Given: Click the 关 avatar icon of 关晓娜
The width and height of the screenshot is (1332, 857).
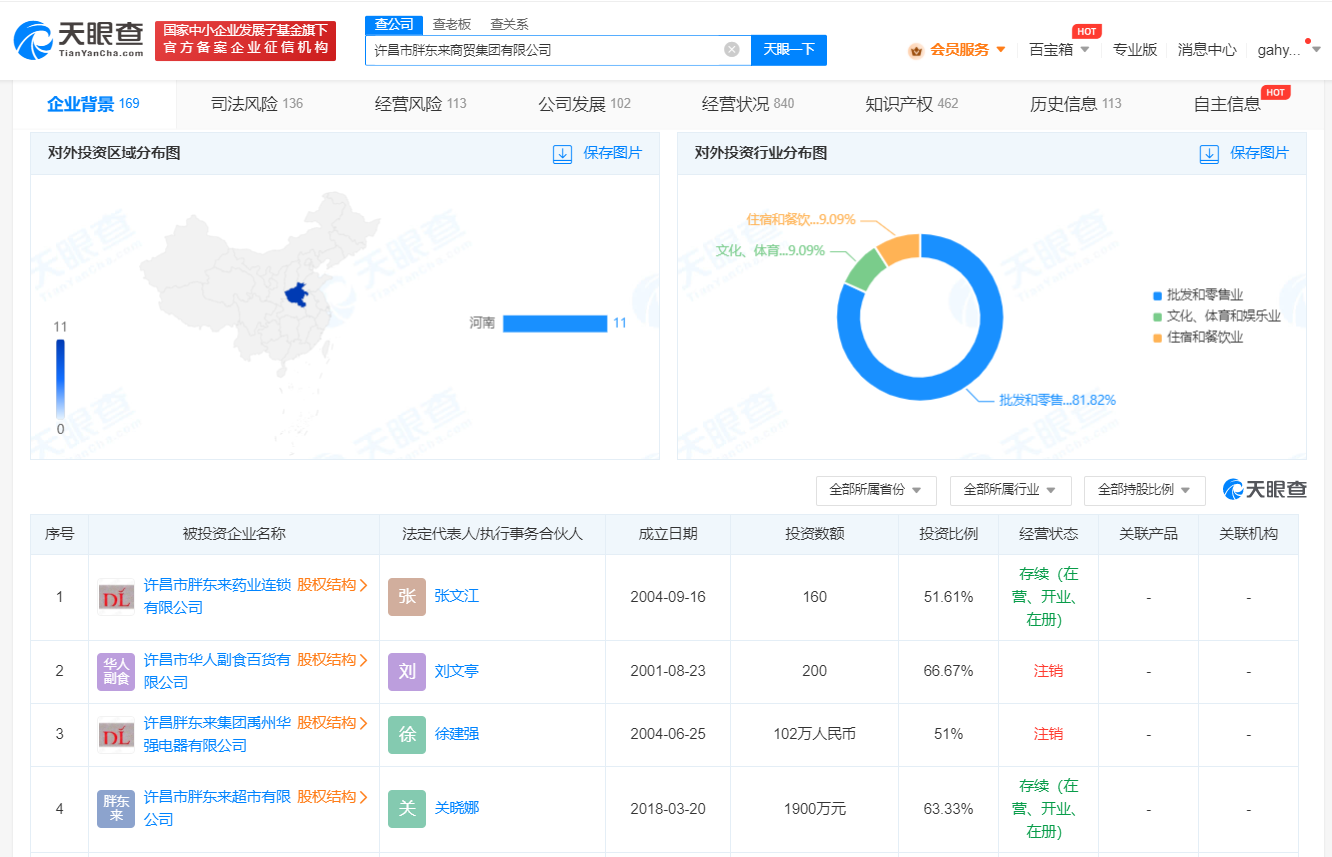Looking at the screenshot, I should tap(405, 808).
